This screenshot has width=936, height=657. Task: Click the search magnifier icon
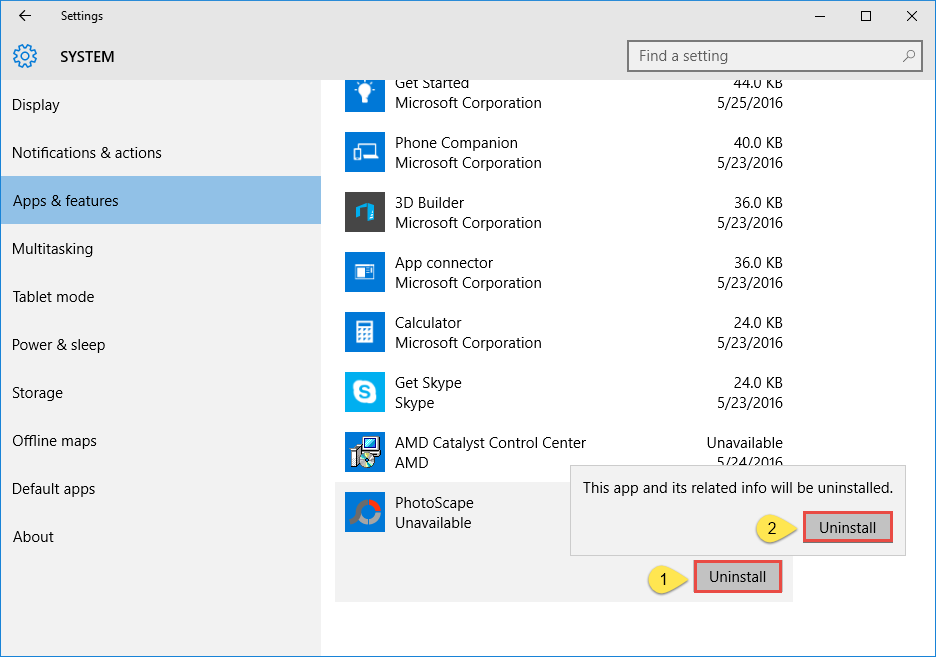909,56
